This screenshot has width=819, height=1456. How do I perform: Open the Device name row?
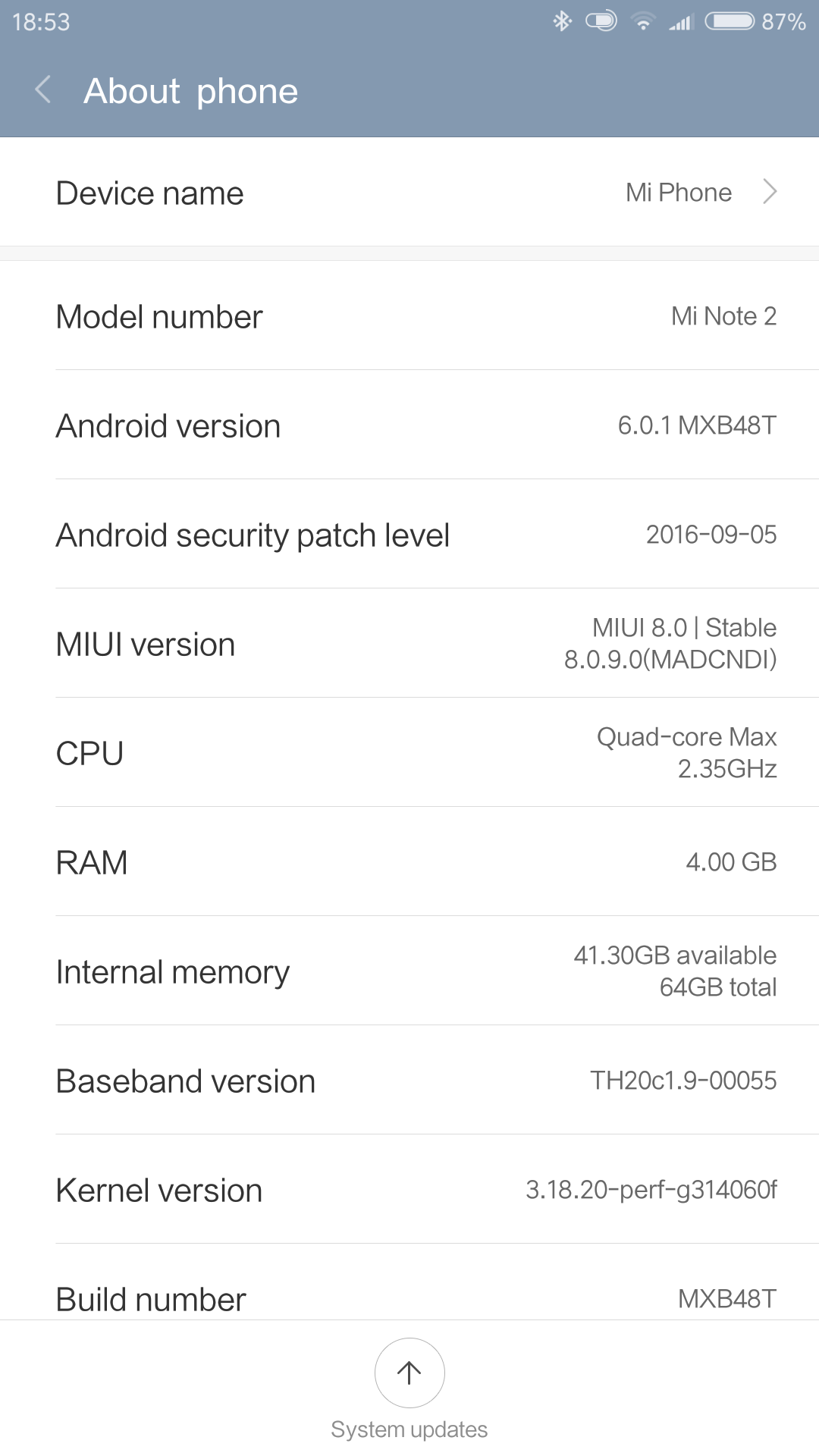click(x=409, y=192)
